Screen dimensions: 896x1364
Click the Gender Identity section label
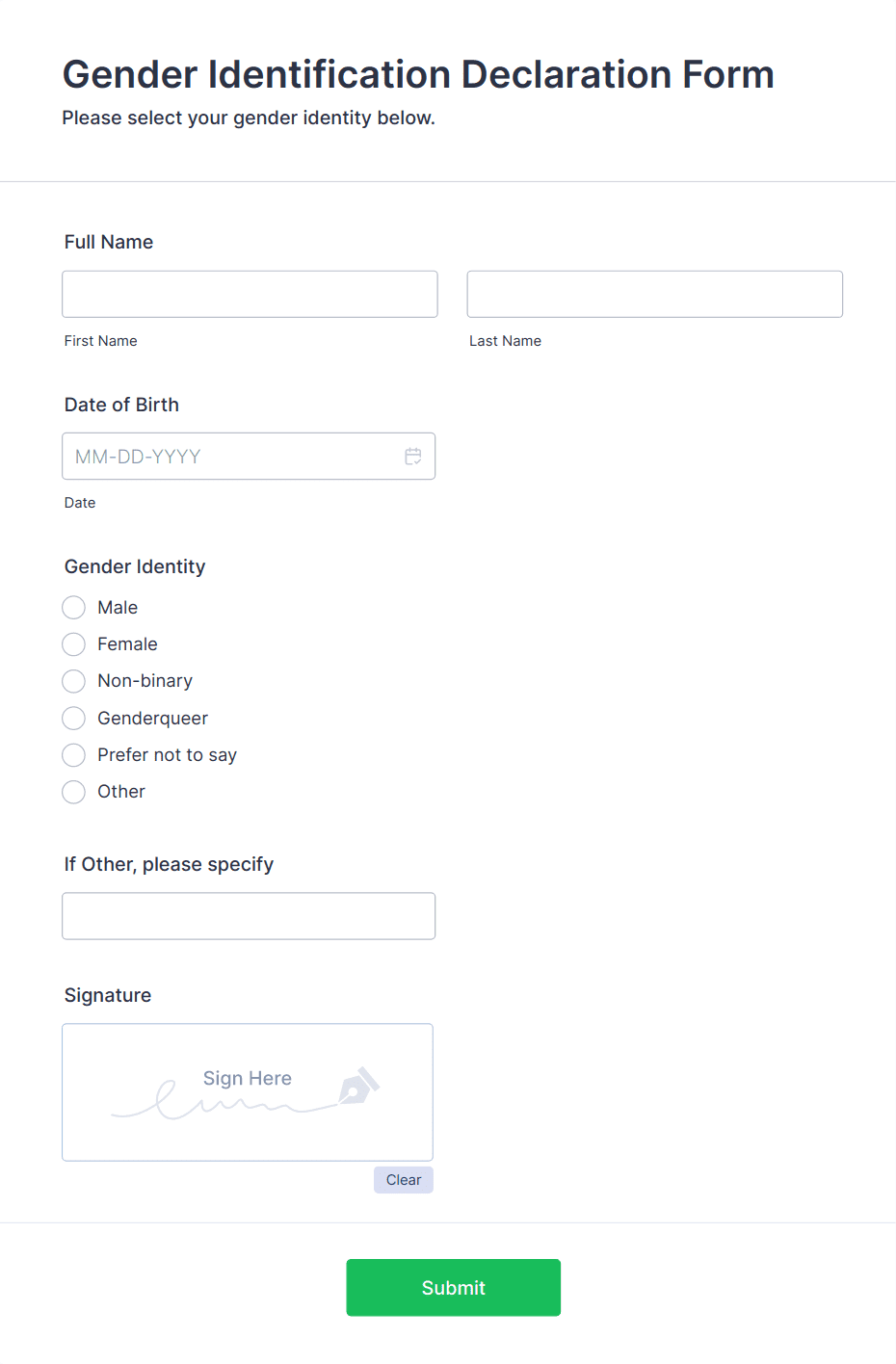point(134,566)
